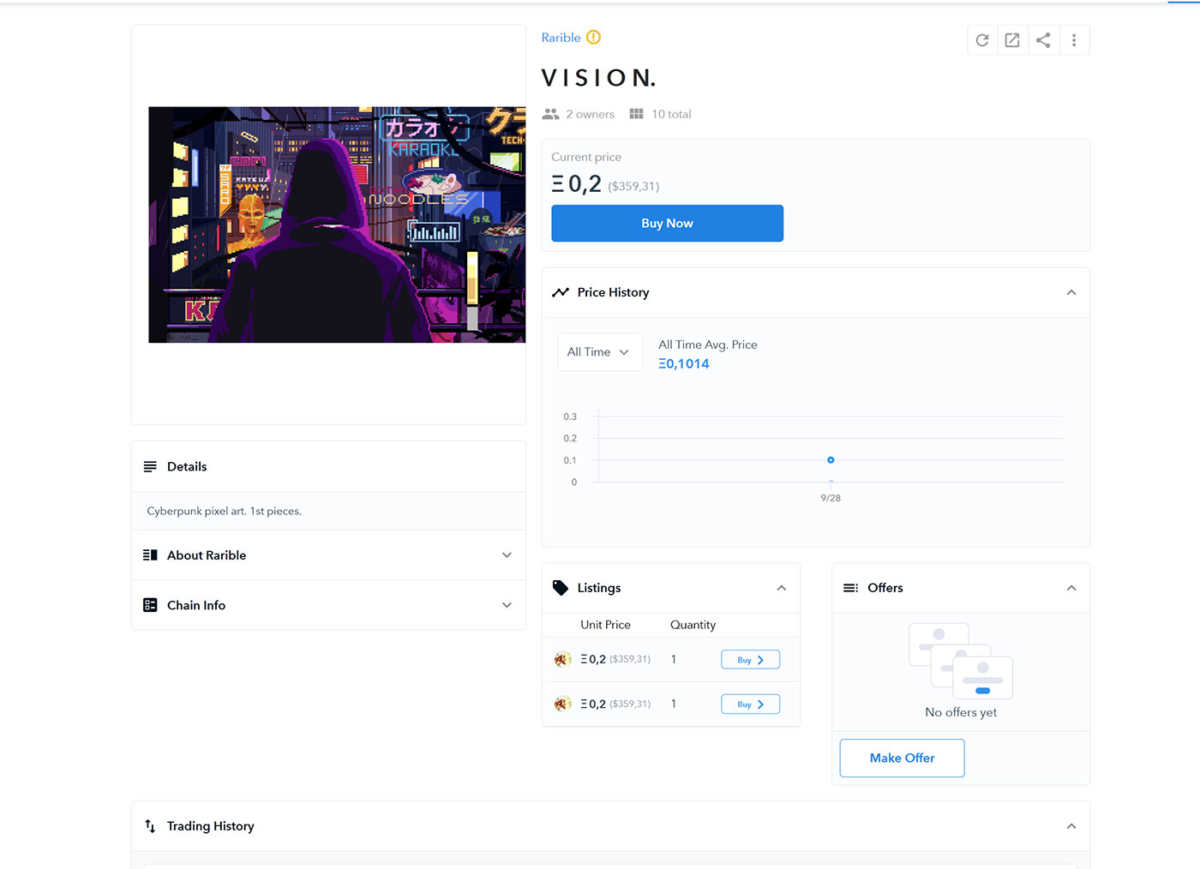This screenshot has height=869, width=1200.
Task: Open the cyberpunk pixel art image
Action: point(337,225)
